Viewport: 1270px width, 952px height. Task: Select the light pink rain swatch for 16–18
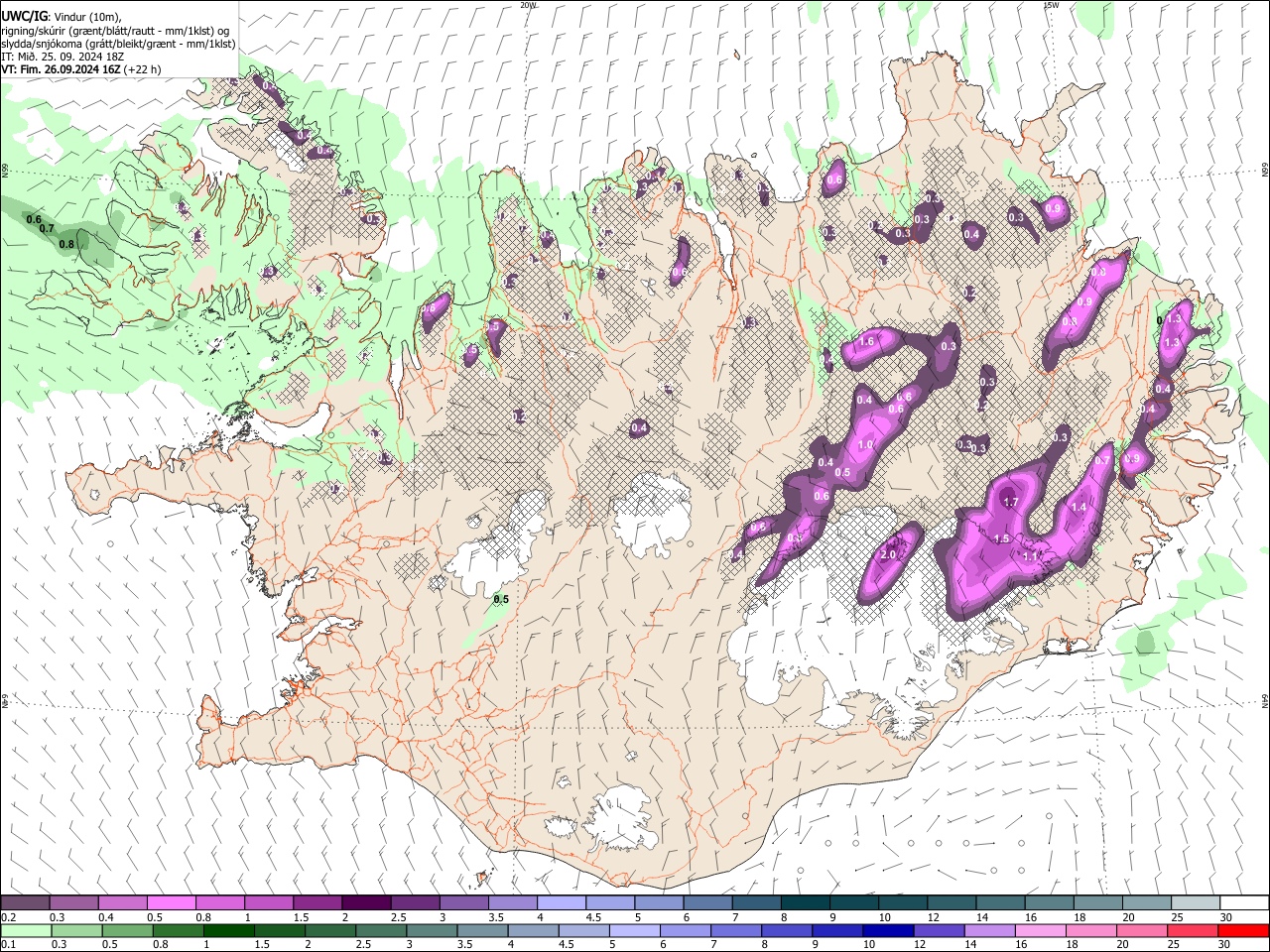pyautogui.click(x=1041, y=930)
